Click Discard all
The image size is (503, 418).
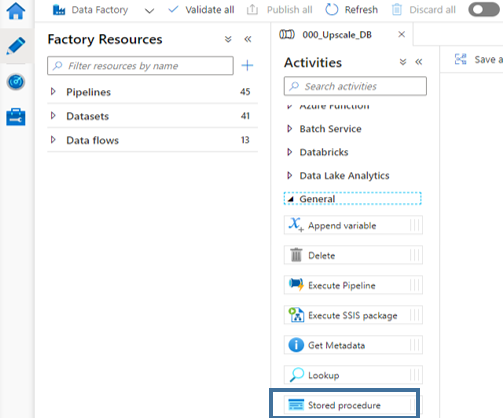[x=423, y=10]
